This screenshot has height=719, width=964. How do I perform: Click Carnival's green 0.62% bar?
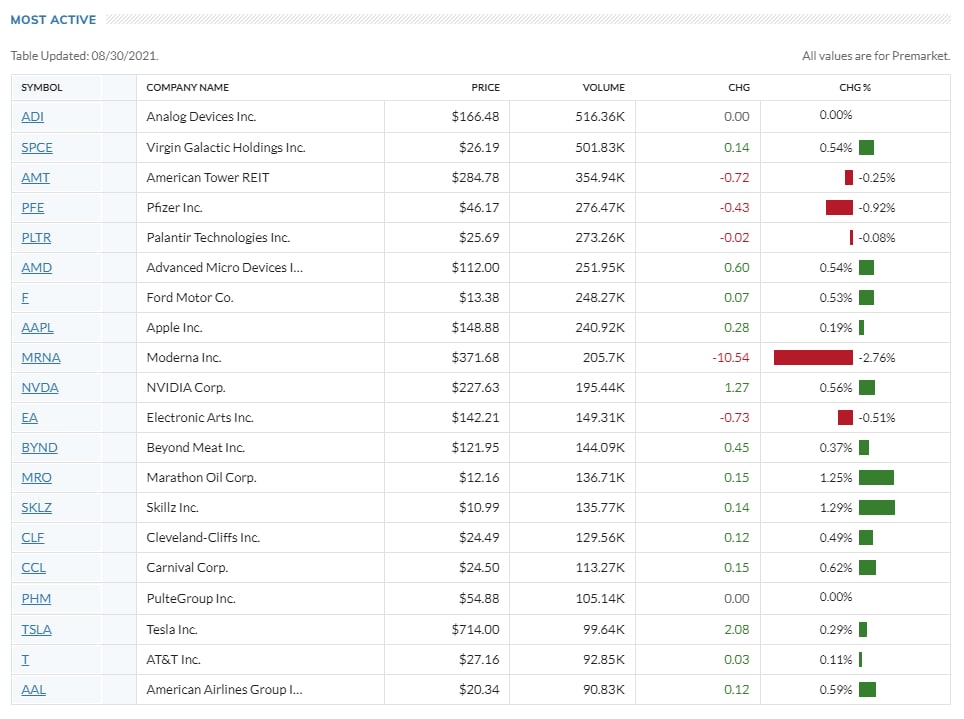(867, 568)
